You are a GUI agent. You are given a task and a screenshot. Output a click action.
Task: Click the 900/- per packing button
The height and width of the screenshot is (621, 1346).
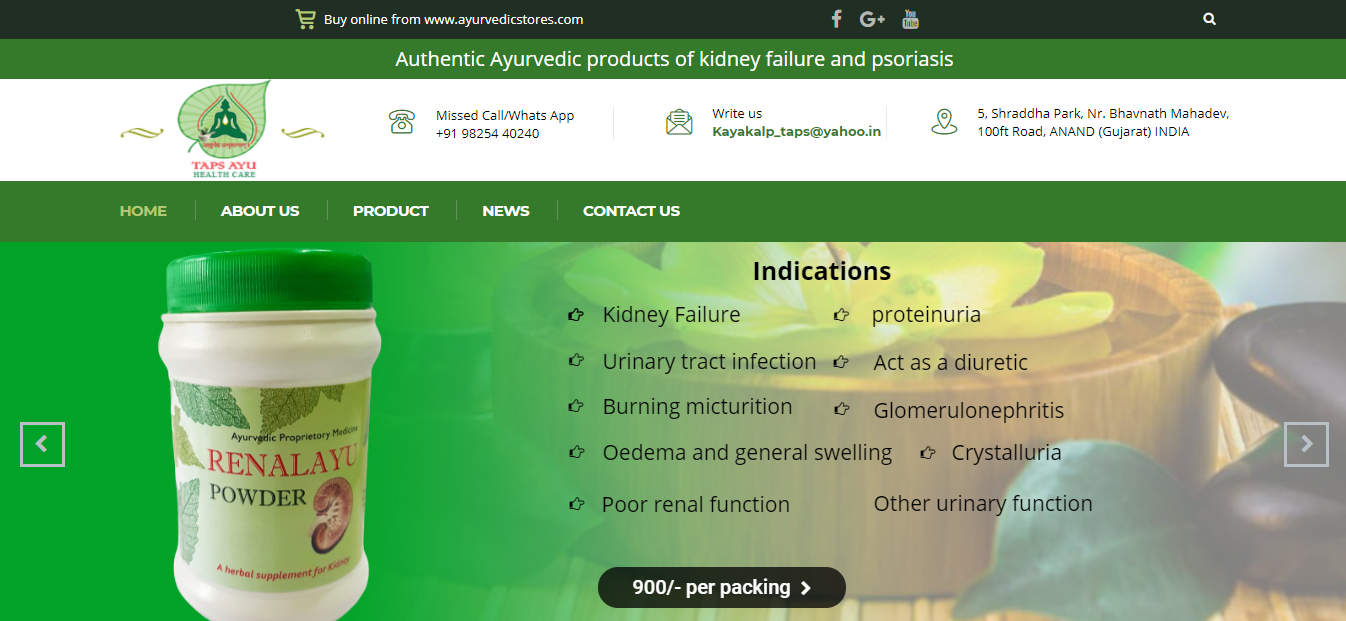[721, 587]
